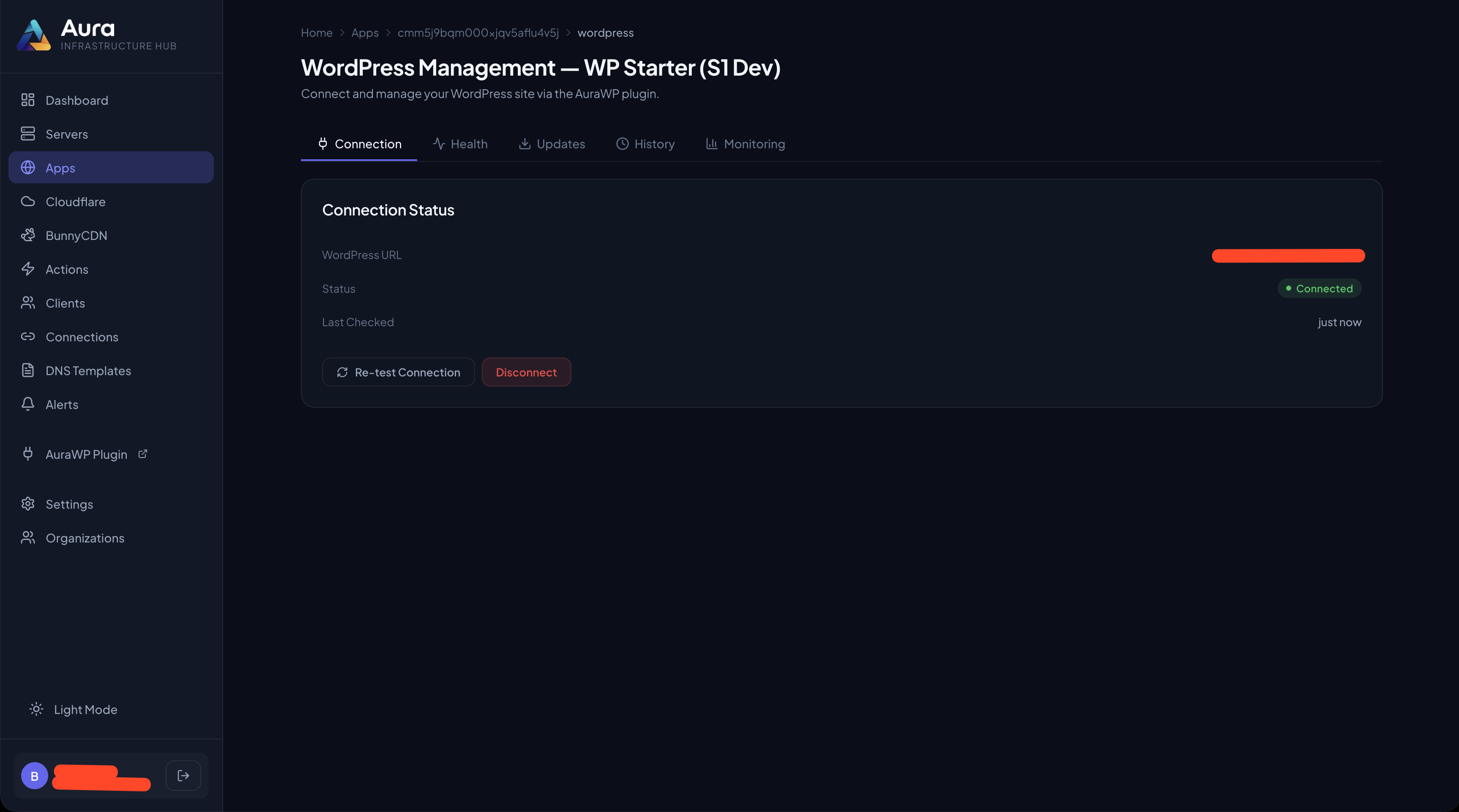Open the Cloudflare section via its cloud icon
Image resolution: width=1459 pixels, height=812 pixels.
pos(28,201)
